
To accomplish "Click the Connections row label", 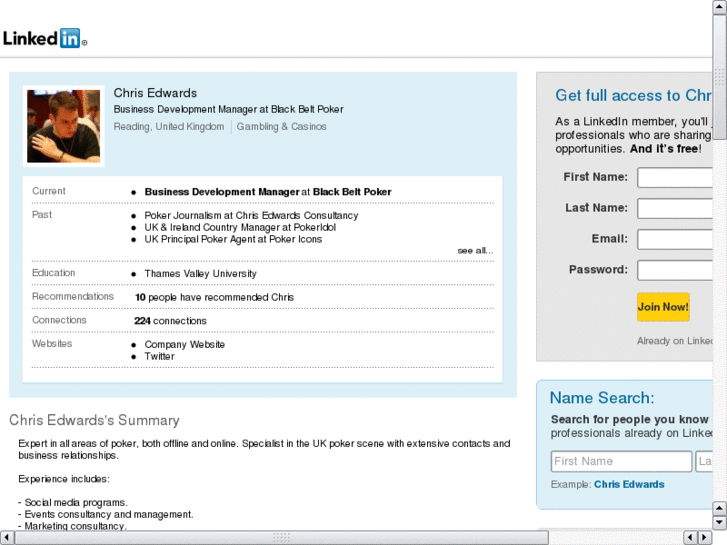I will click(59, 320).
